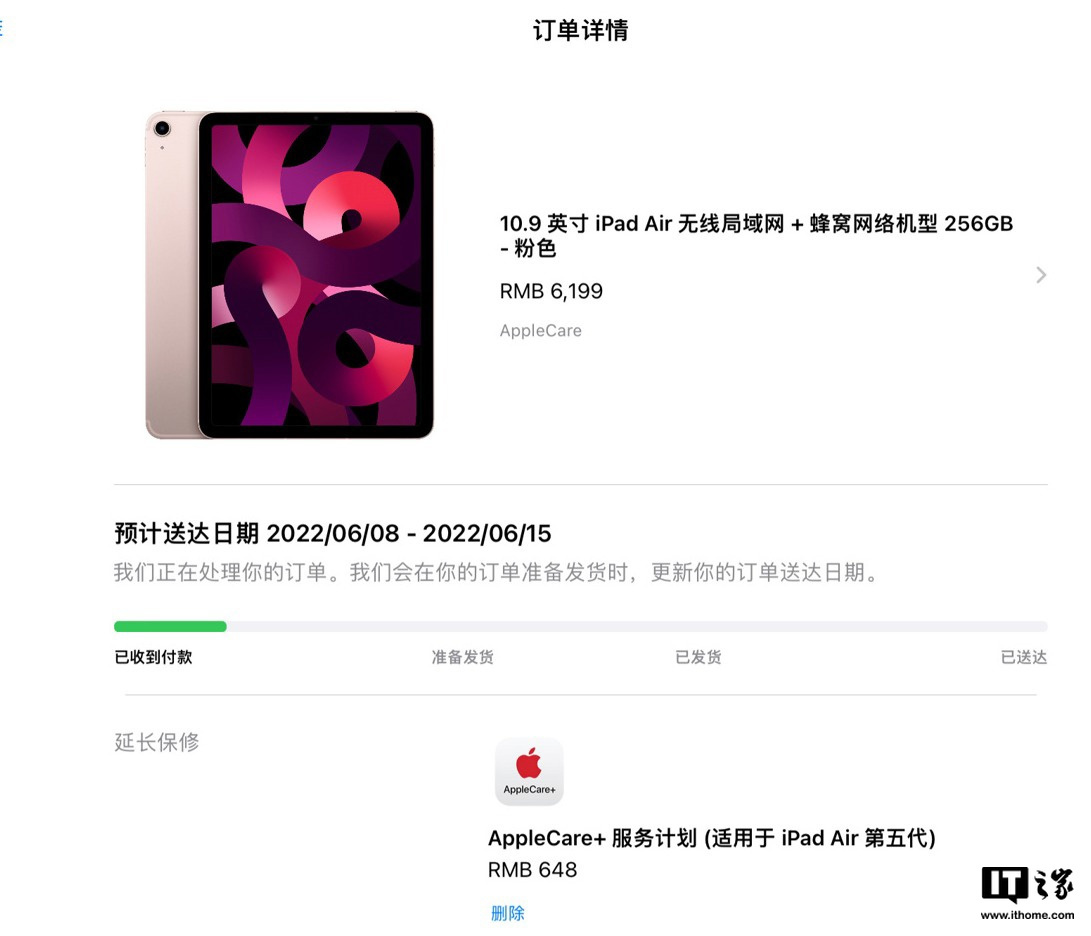Click the 预计送达日期 delivery date heading
Viewport: 1091px width, 936px height.
point(333,533)
